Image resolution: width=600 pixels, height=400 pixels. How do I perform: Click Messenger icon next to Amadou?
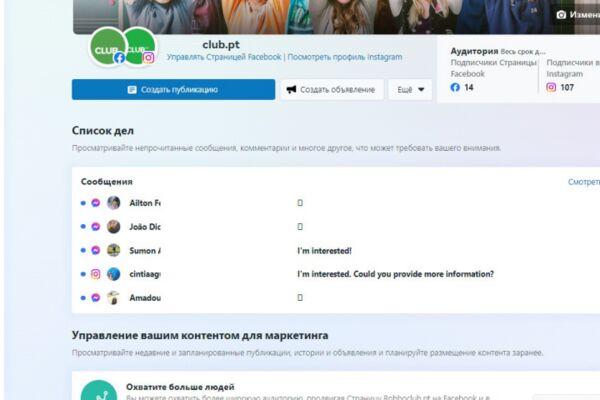(96, 298)
